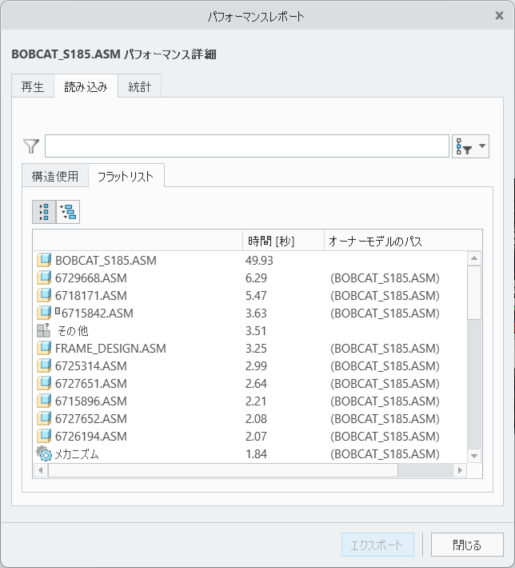
Task: Open the tree filter options dropdown
Action: [x=470, y=146]
